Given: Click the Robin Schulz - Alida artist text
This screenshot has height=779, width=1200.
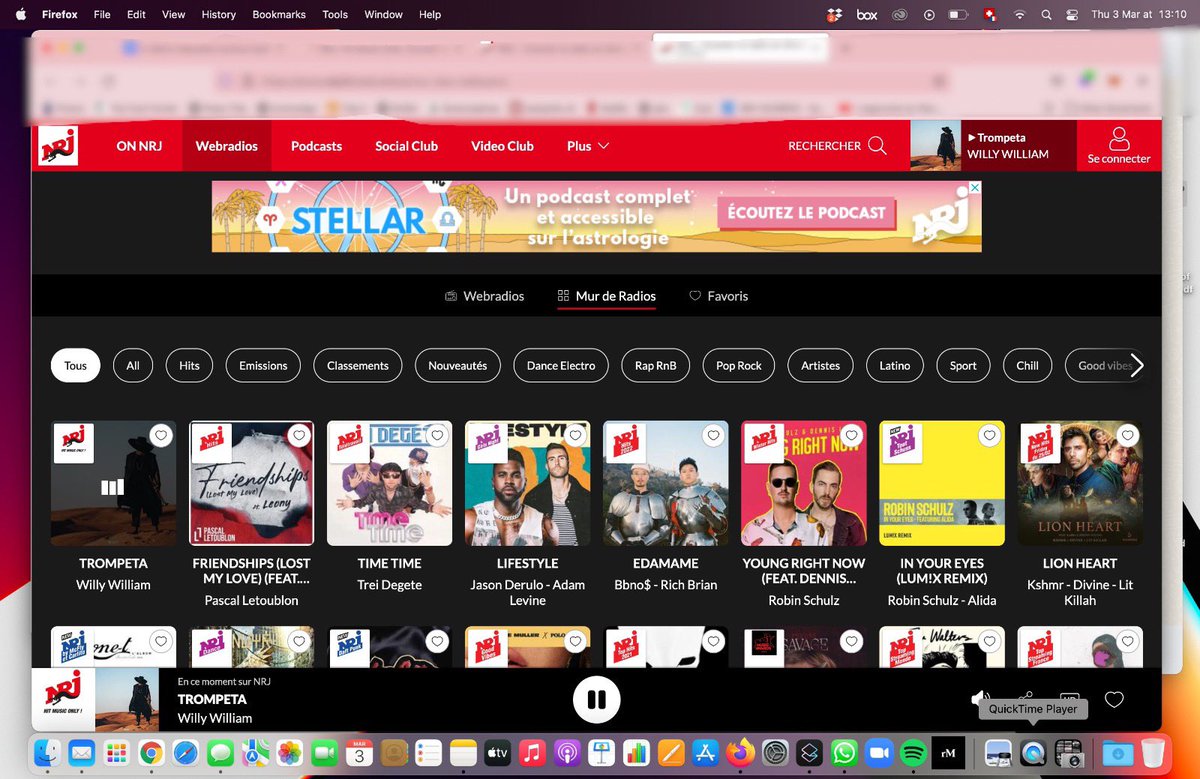Looking at the screenshot, I should pos(941,601).
